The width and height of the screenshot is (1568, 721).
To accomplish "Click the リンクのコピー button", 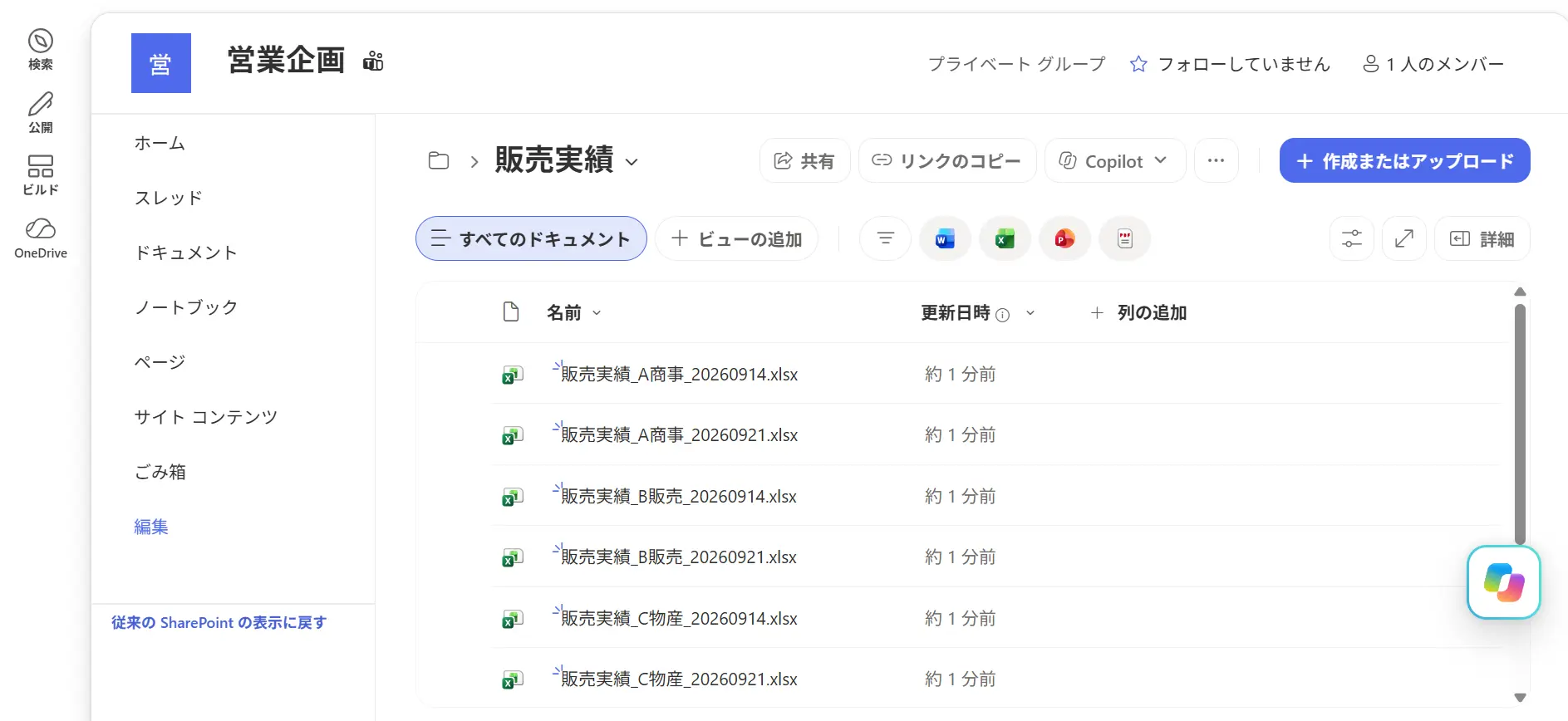I will point(947,160).
